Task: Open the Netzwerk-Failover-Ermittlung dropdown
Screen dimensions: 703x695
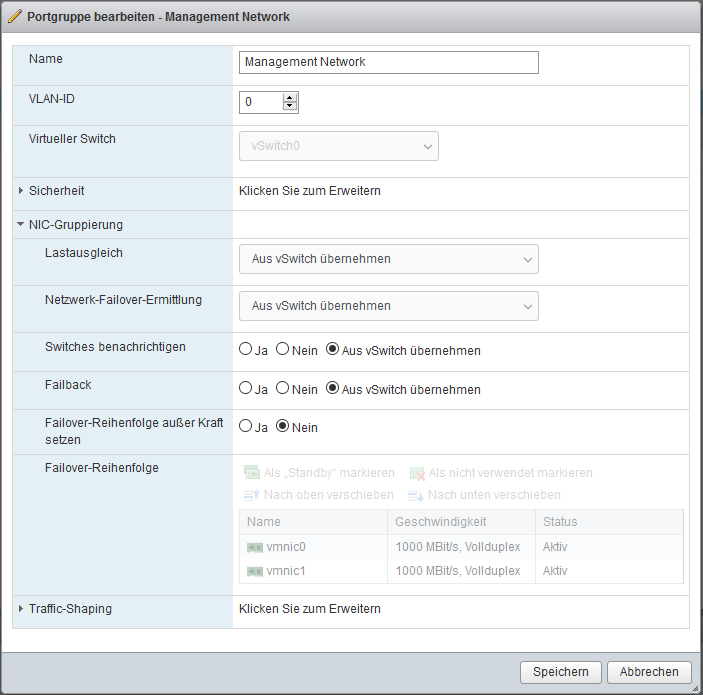Action: 388,306
